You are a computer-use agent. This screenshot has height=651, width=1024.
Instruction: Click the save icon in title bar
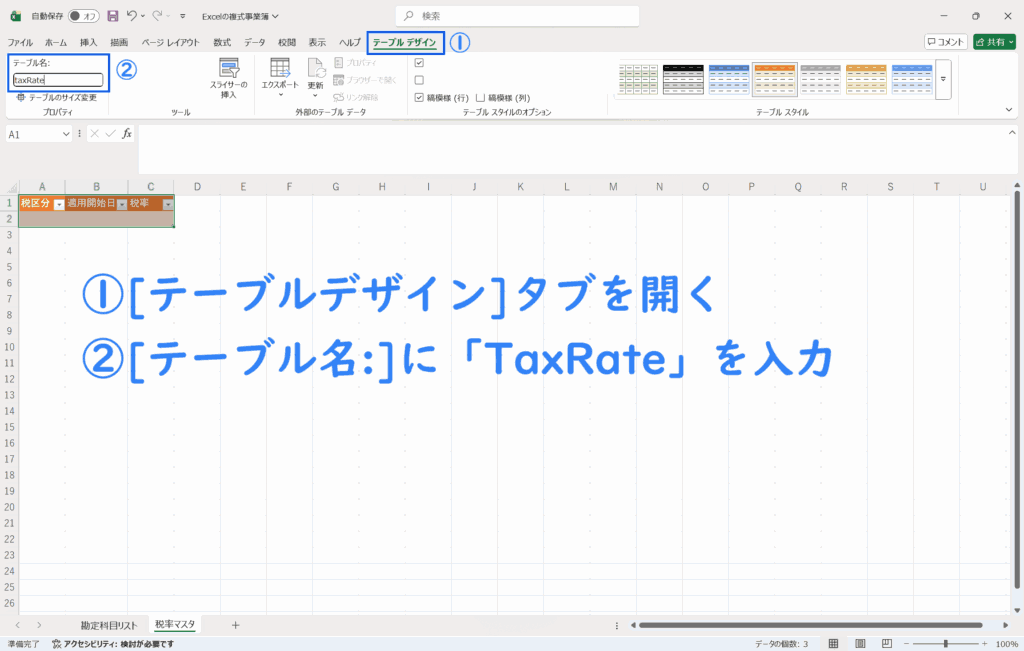(x=112, y=16)
